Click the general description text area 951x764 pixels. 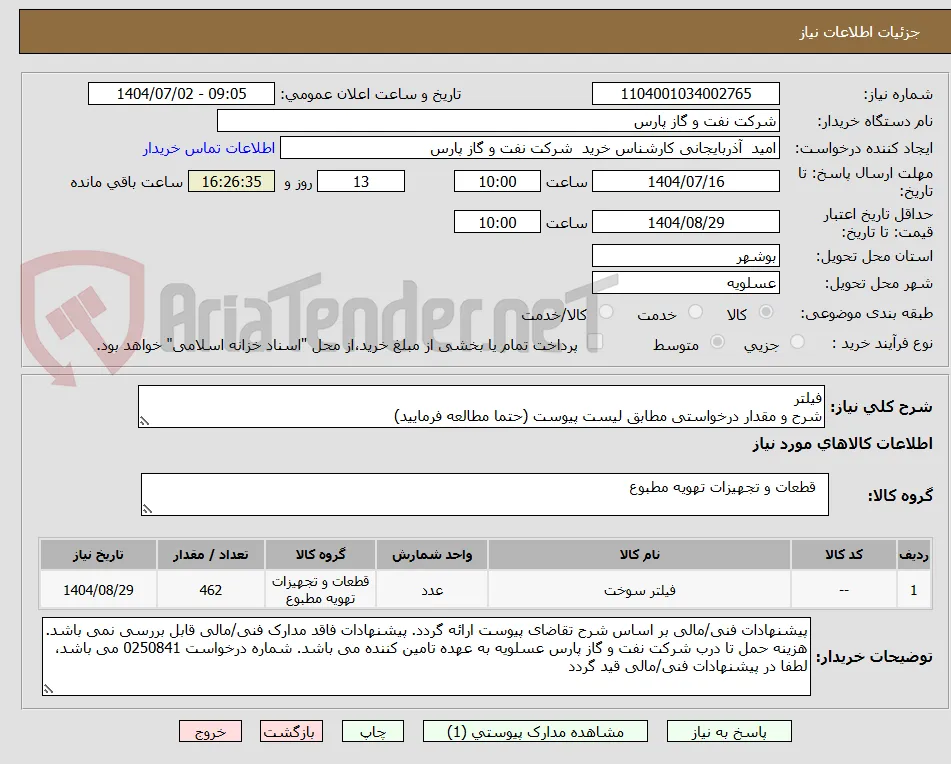pos(481,406)
